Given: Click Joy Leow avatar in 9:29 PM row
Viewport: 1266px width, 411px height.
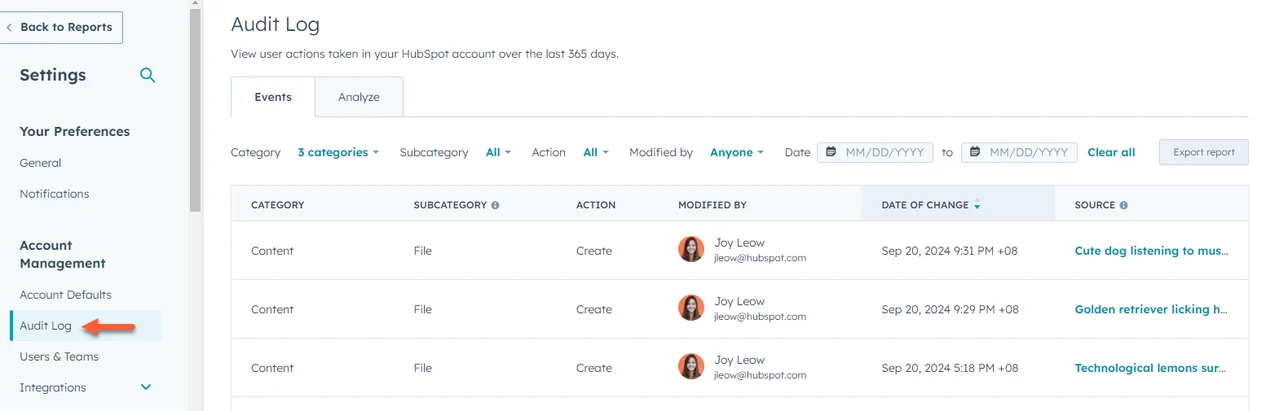Looking at the screenshot, I should click(x=691, y=308).
